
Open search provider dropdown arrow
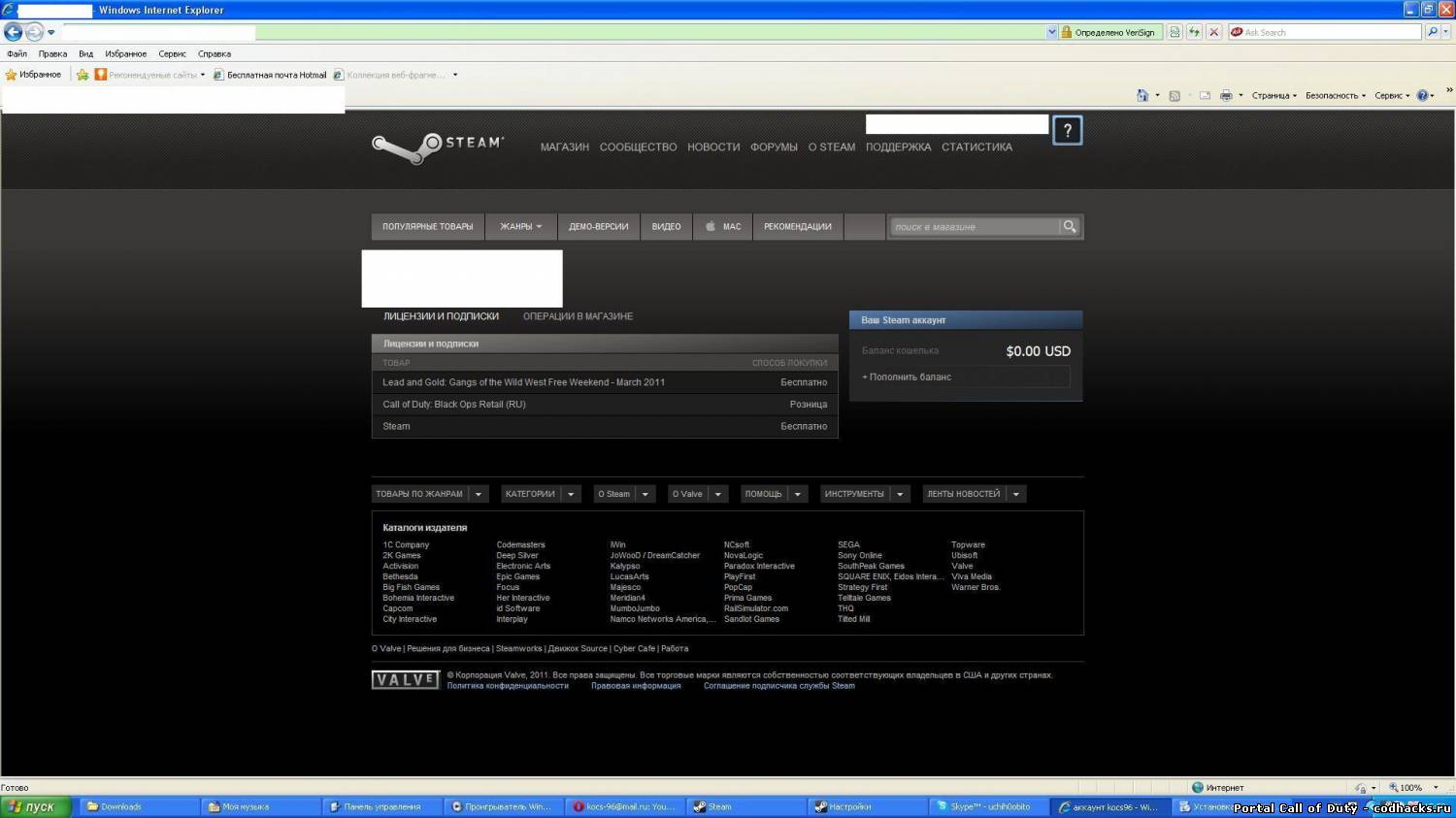tap(1445, 32)
